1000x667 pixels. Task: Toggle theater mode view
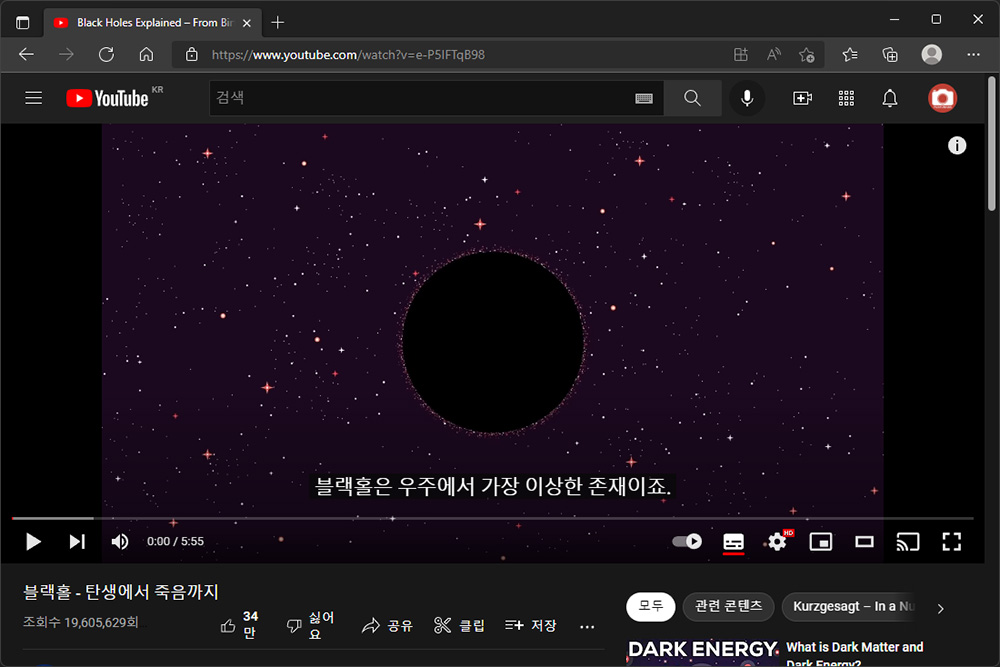[864, 542]
